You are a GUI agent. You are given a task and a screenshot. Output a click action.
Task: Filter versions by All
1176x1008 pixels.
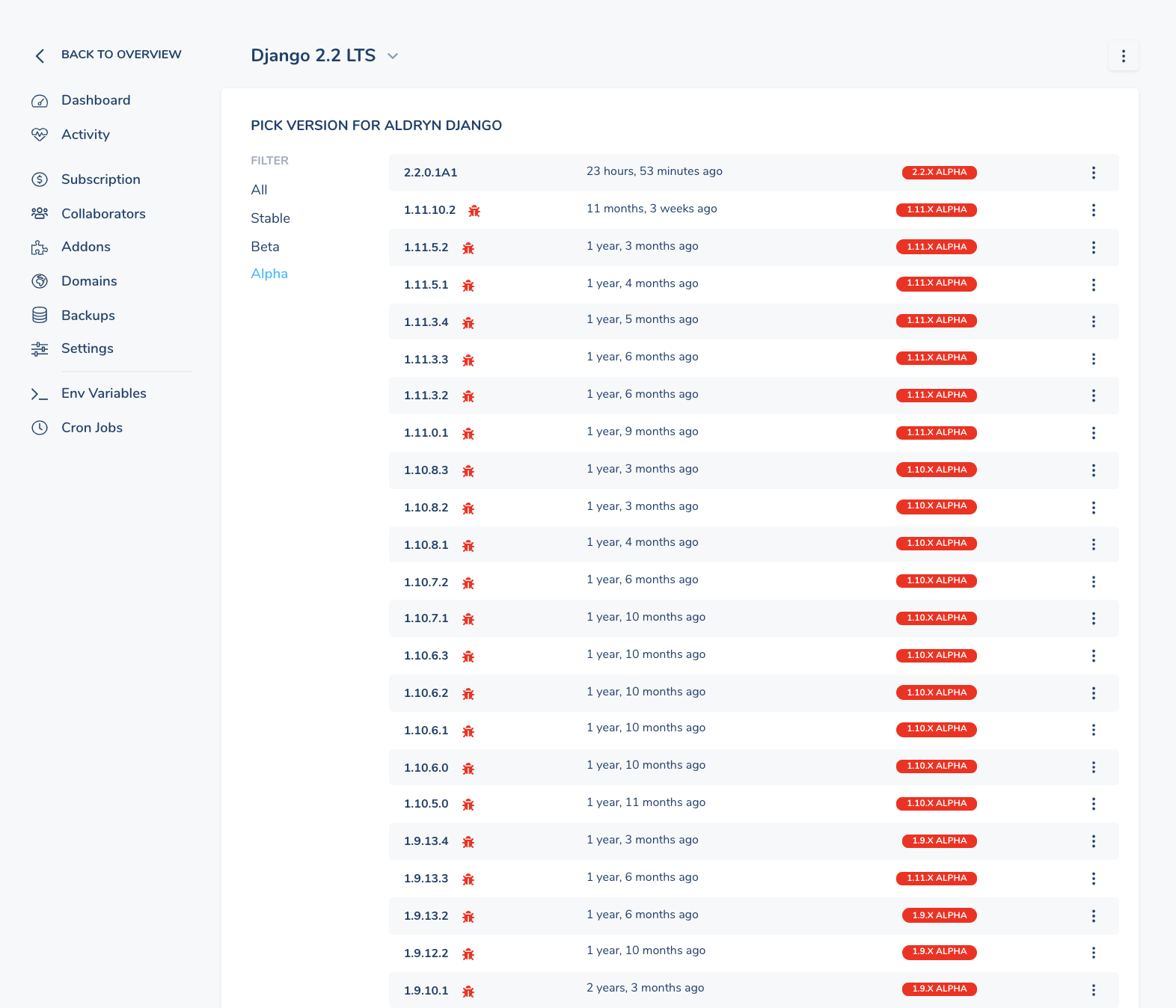pos(260,190)
